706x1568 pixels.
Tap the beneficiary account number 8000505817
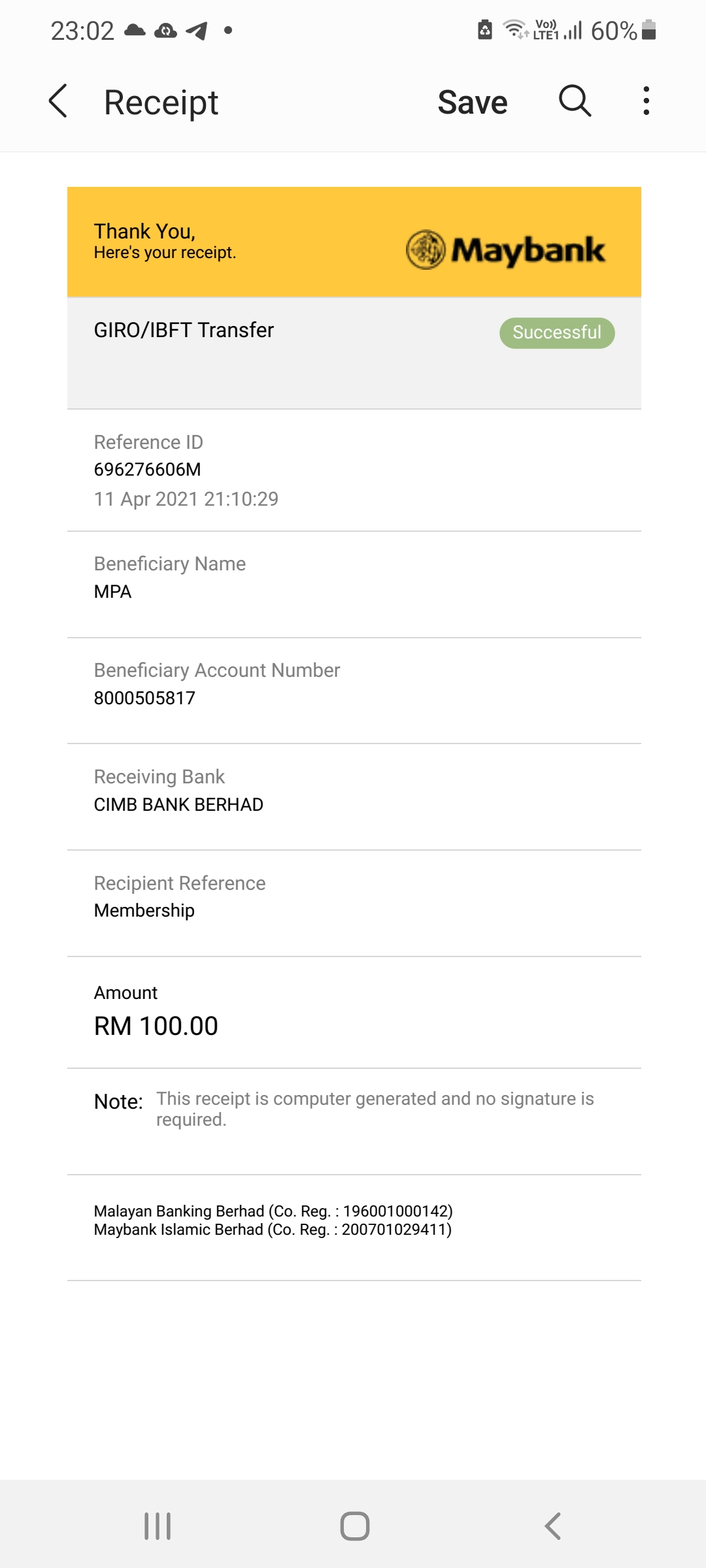pos(144,698)
